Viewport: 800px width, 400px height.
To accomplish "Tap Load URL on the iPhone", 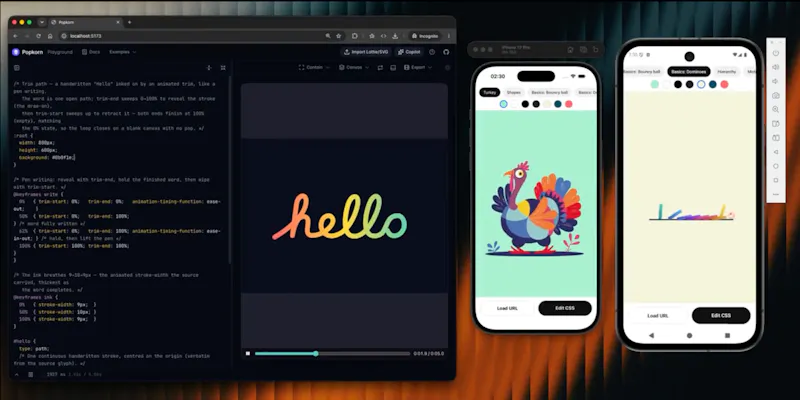I will 507,308.
